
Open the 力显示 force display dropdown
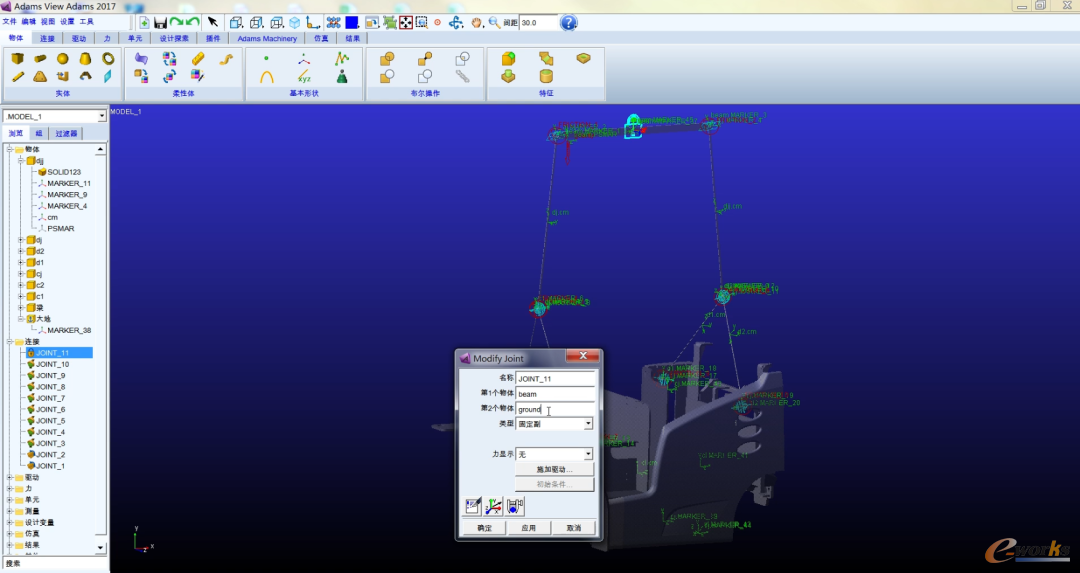click(588, 454)
